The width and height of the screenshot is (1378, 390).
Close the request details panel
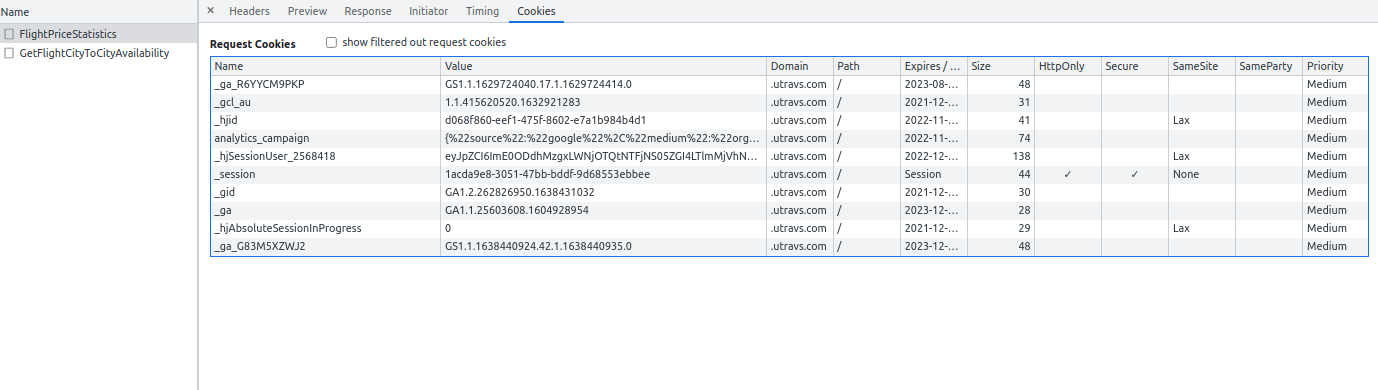point(210,11)
